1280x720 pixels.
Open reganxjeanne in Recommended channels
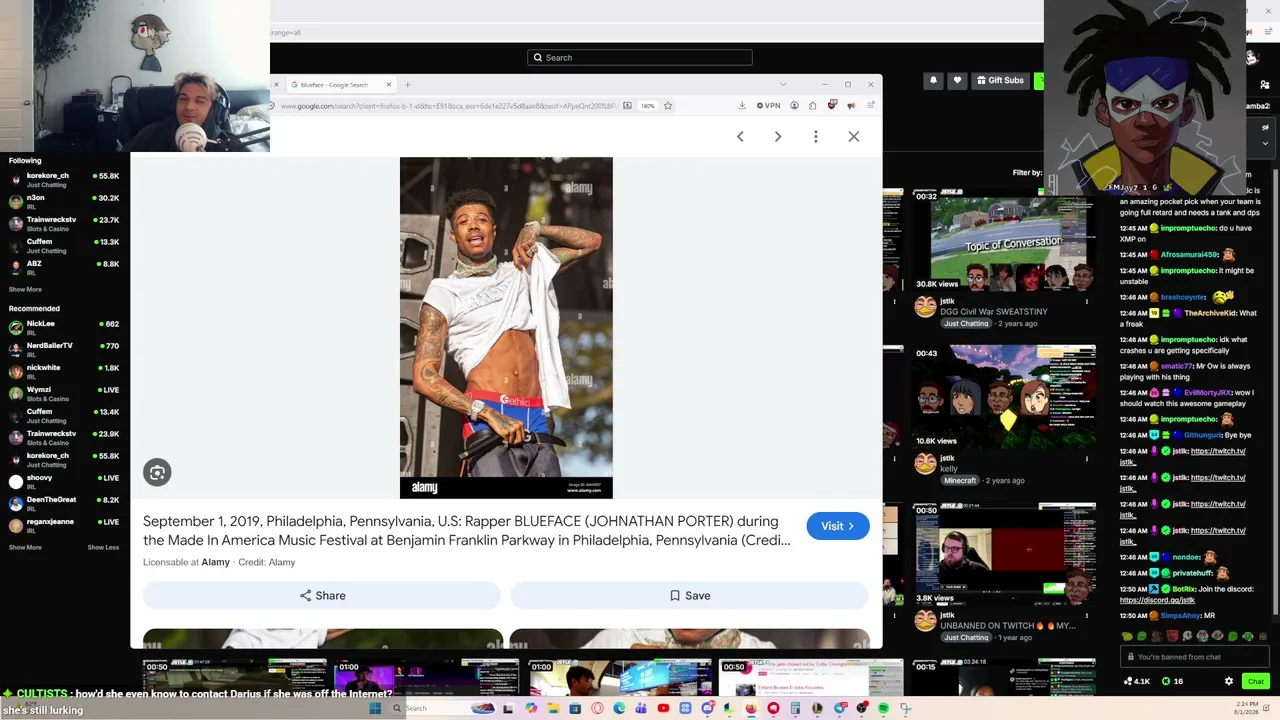click(65, 526)
